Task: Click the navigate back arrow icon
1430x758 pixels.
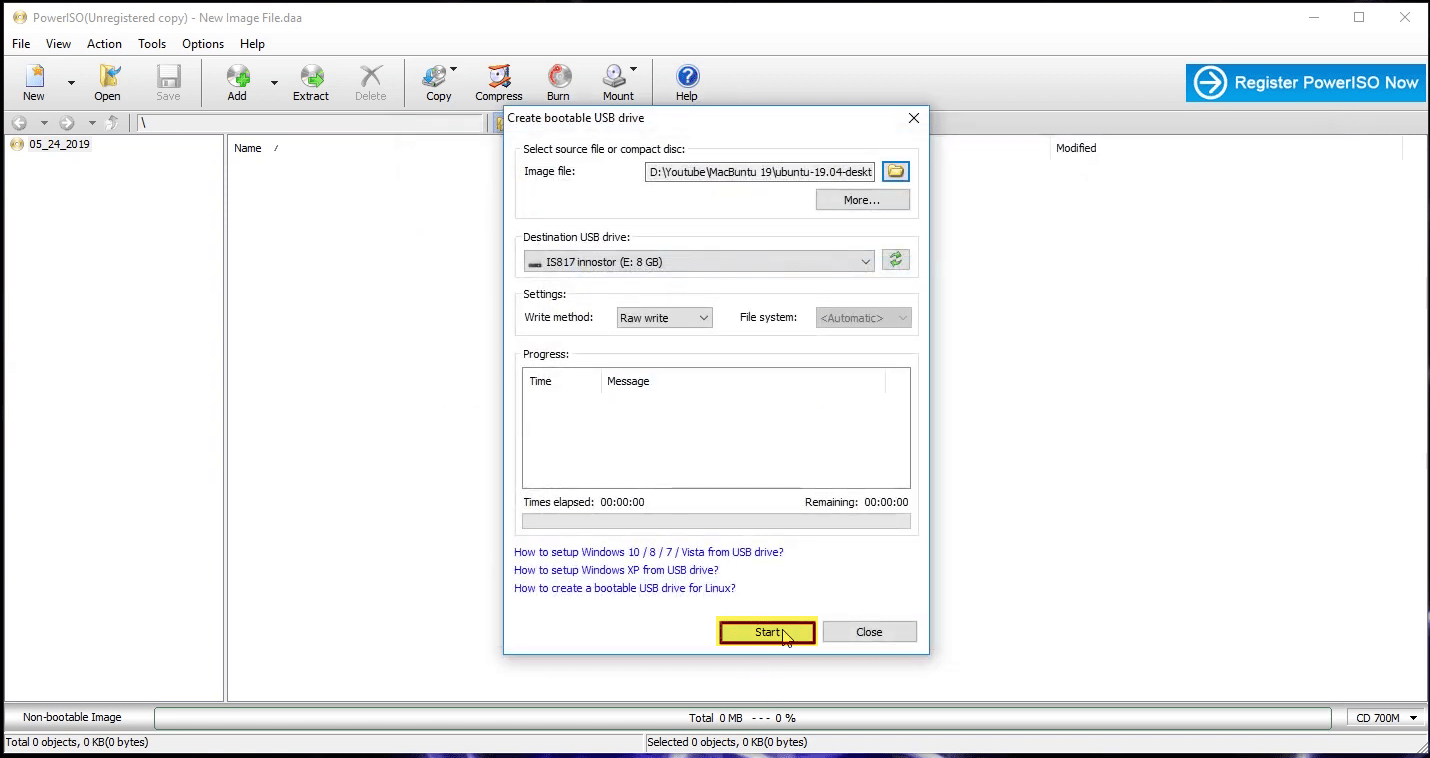Action: (x=19, y=123)
